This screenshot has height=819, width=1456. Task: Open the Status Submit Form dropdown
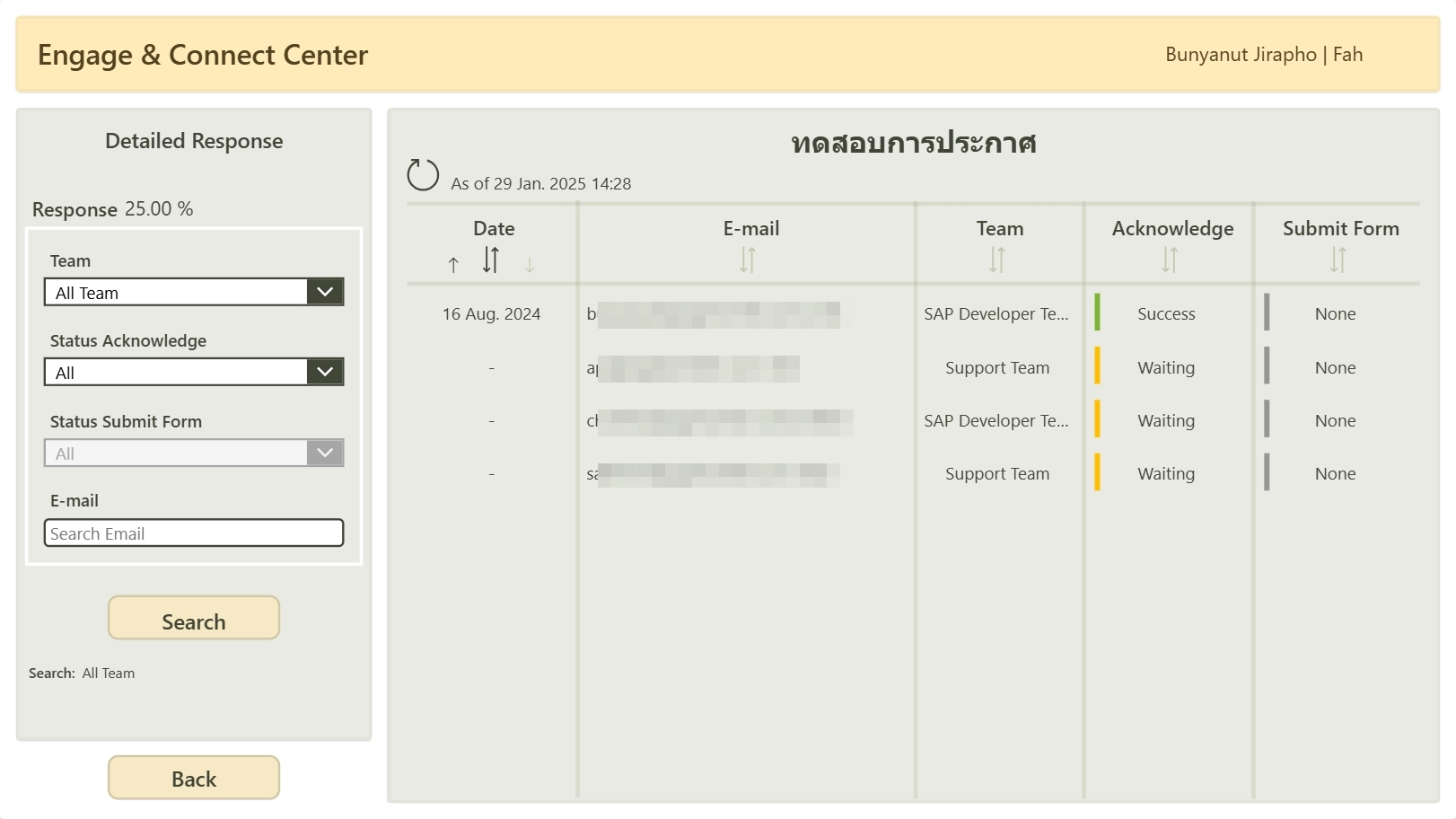(x=194, y=453)
